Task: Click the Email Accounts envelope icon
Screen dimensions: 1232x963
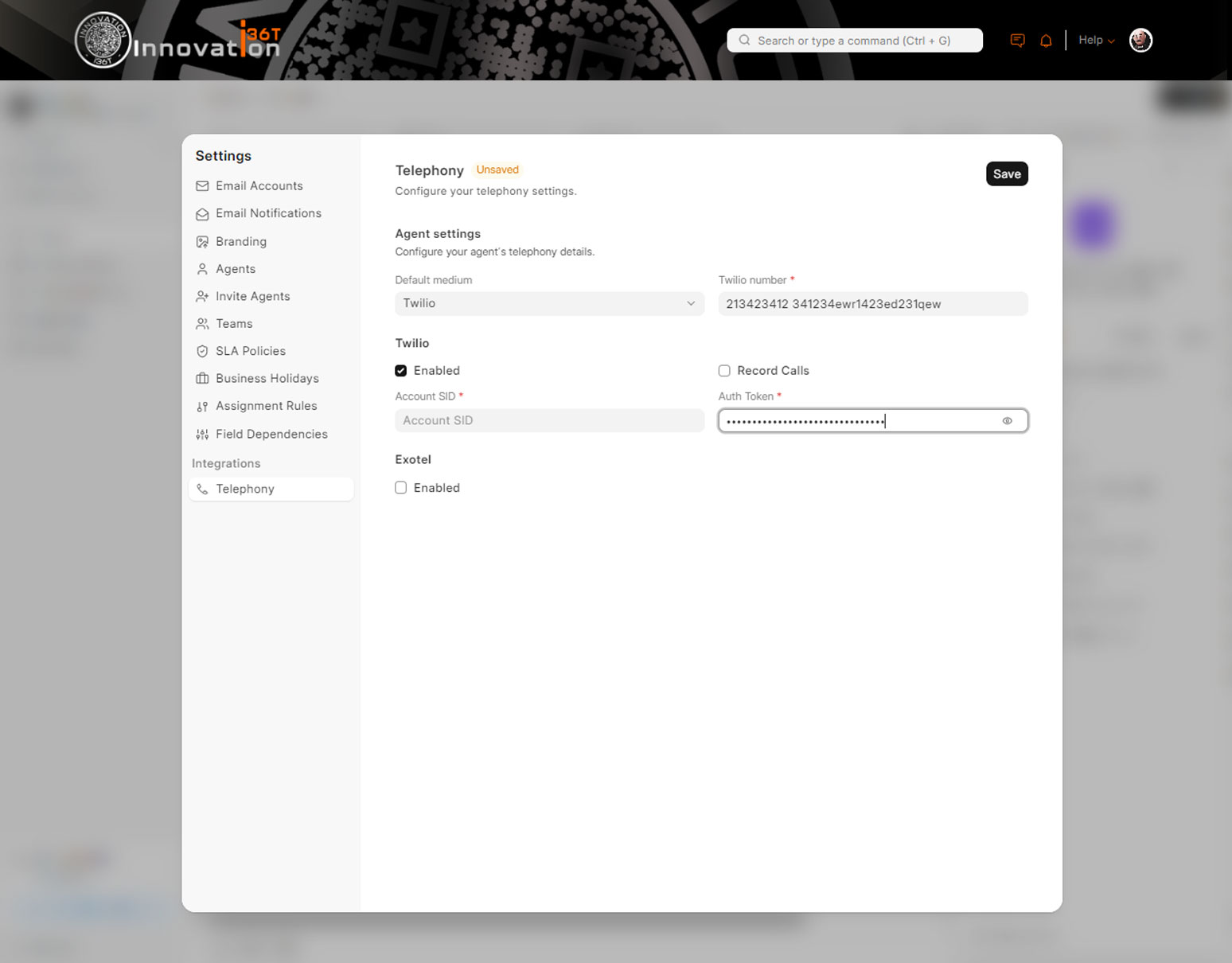Action: [202, 186]
